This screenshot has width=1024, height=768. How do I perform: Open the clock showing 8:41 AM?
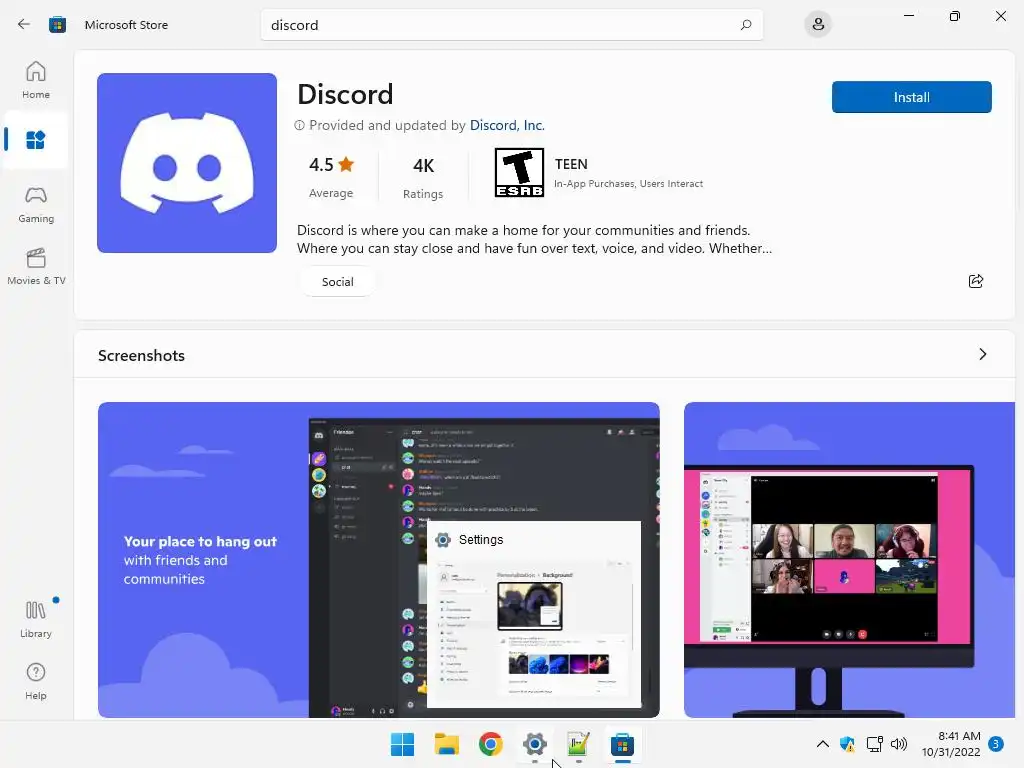pos(951,744)
